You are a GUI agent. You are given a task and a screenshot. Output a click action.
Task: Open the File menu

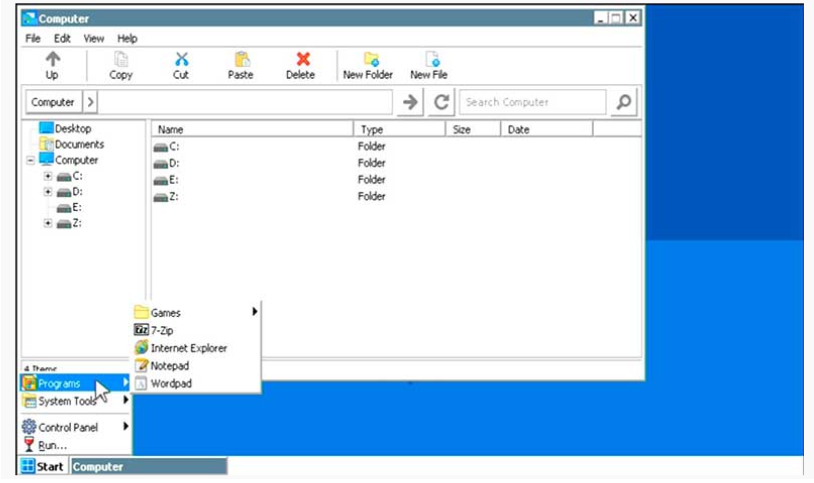[x=33, y=38]
